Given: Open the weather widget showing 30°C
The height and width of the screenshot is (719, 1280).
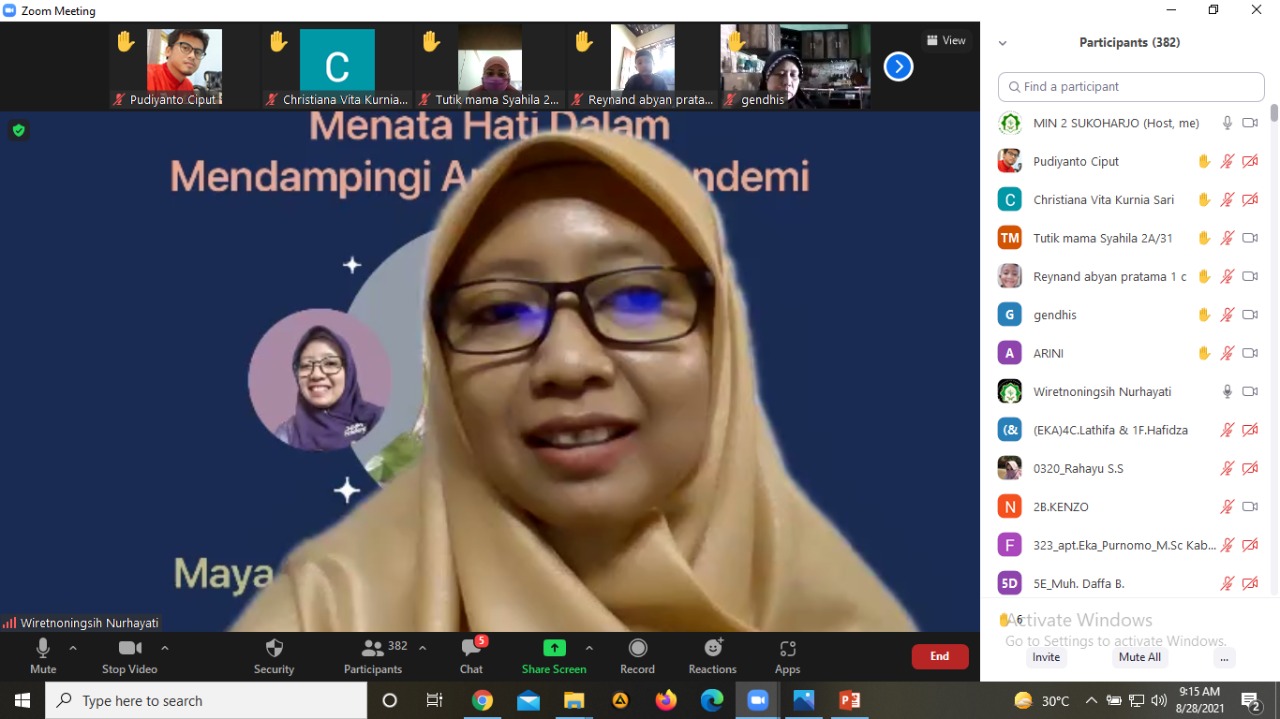Looking at the screenshot, I should [1042, 700].
